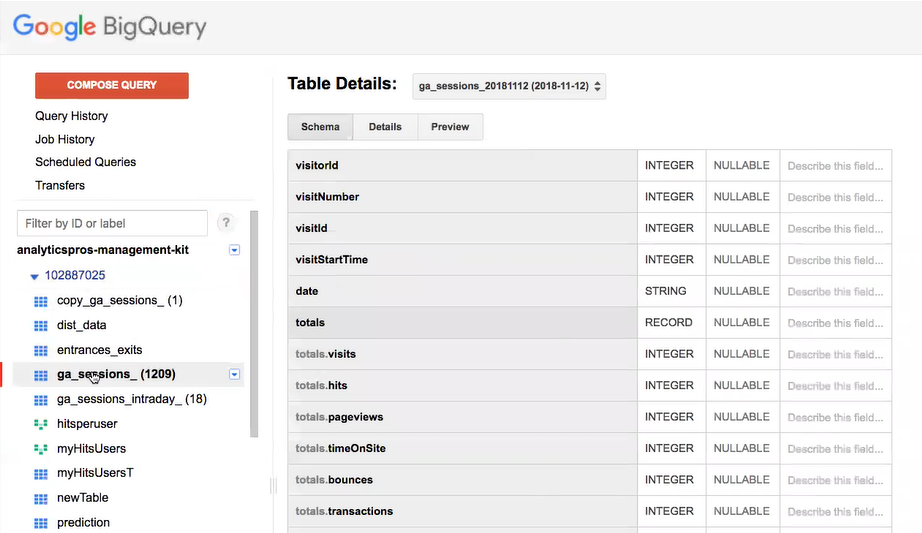Click visitId field name
The image size is (922, 533).
311,228
